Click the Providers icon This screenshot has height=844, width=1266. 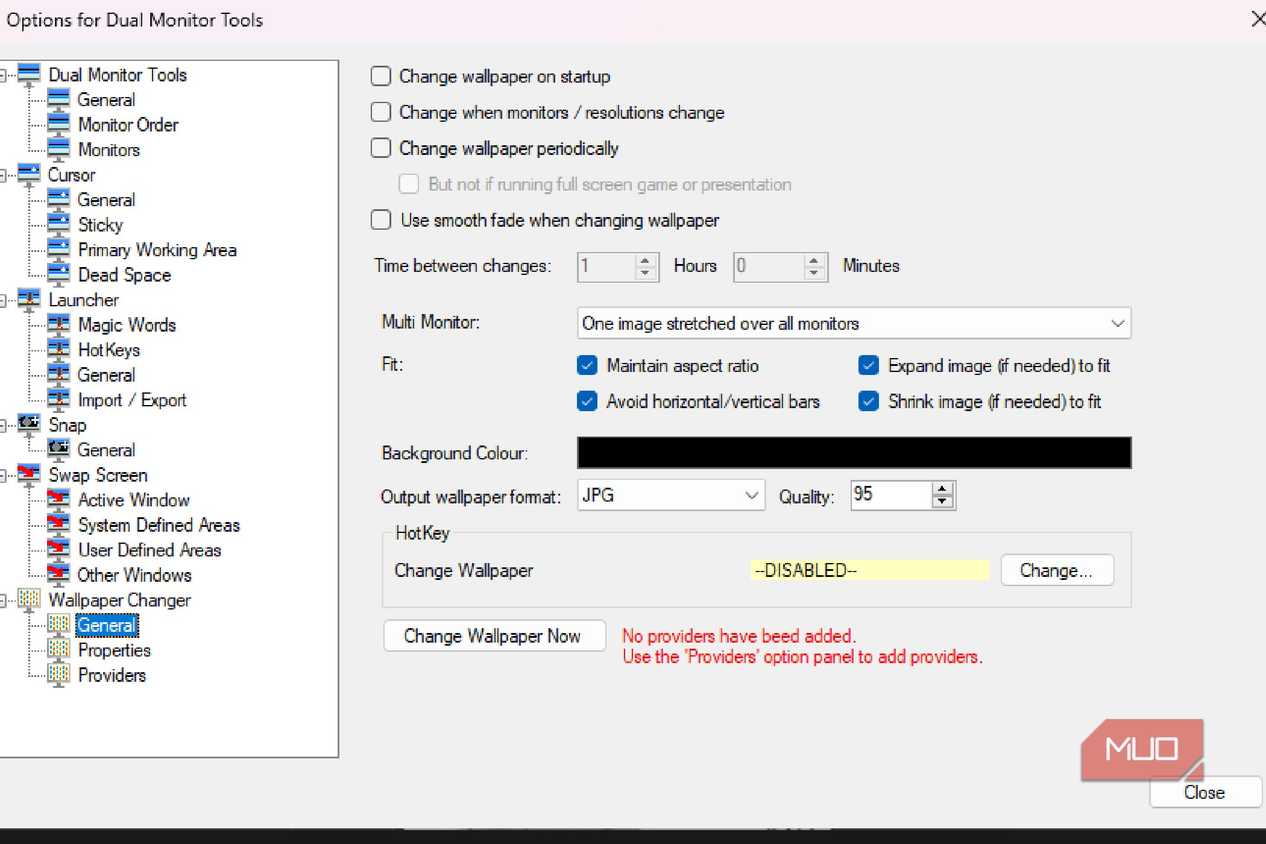click(x=59, y=674)
